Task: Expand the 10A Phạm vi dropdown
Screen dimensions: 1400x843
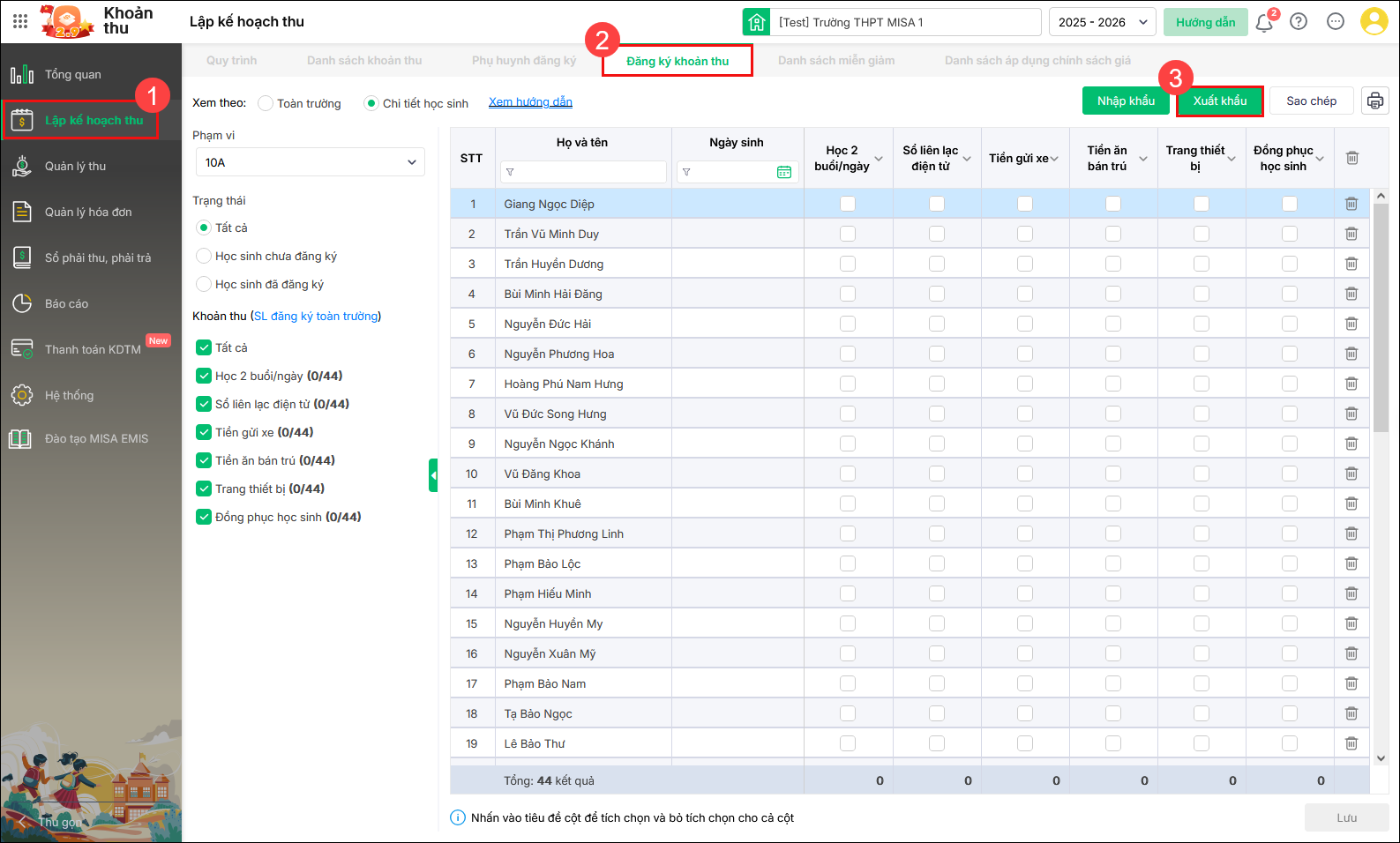Action: coord(310,162)
